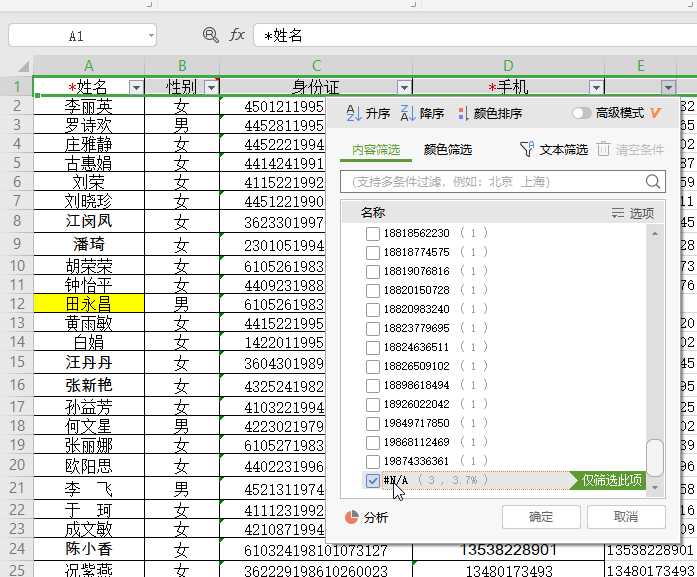Select column B header
Screen dimensions: 697x577
coord(182,66)
